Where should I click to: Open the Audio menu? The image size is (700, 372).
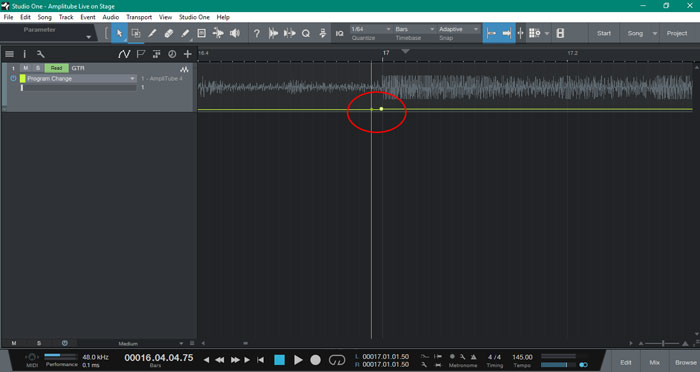tap(110, 17)
